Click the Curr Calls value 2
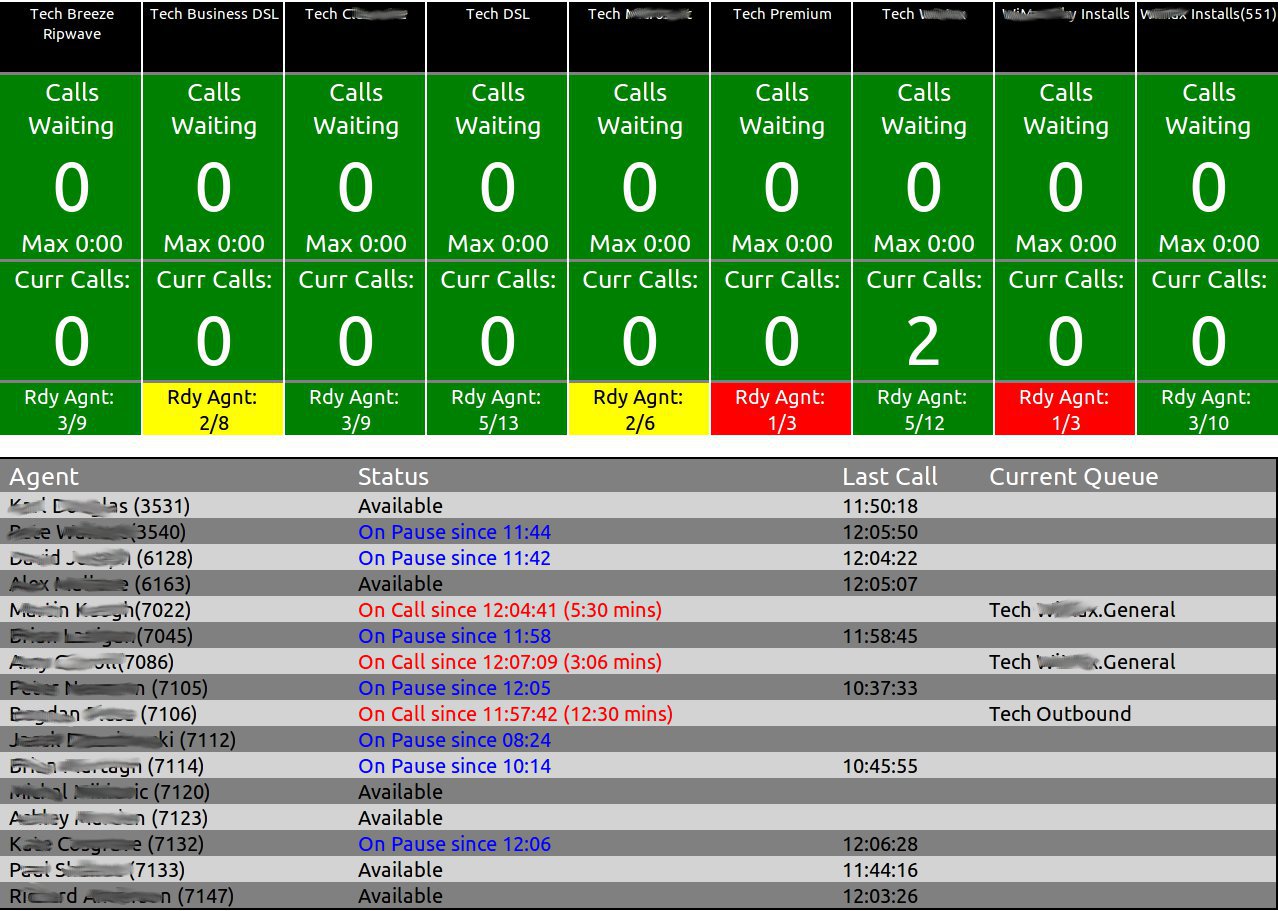 point(923,342)
